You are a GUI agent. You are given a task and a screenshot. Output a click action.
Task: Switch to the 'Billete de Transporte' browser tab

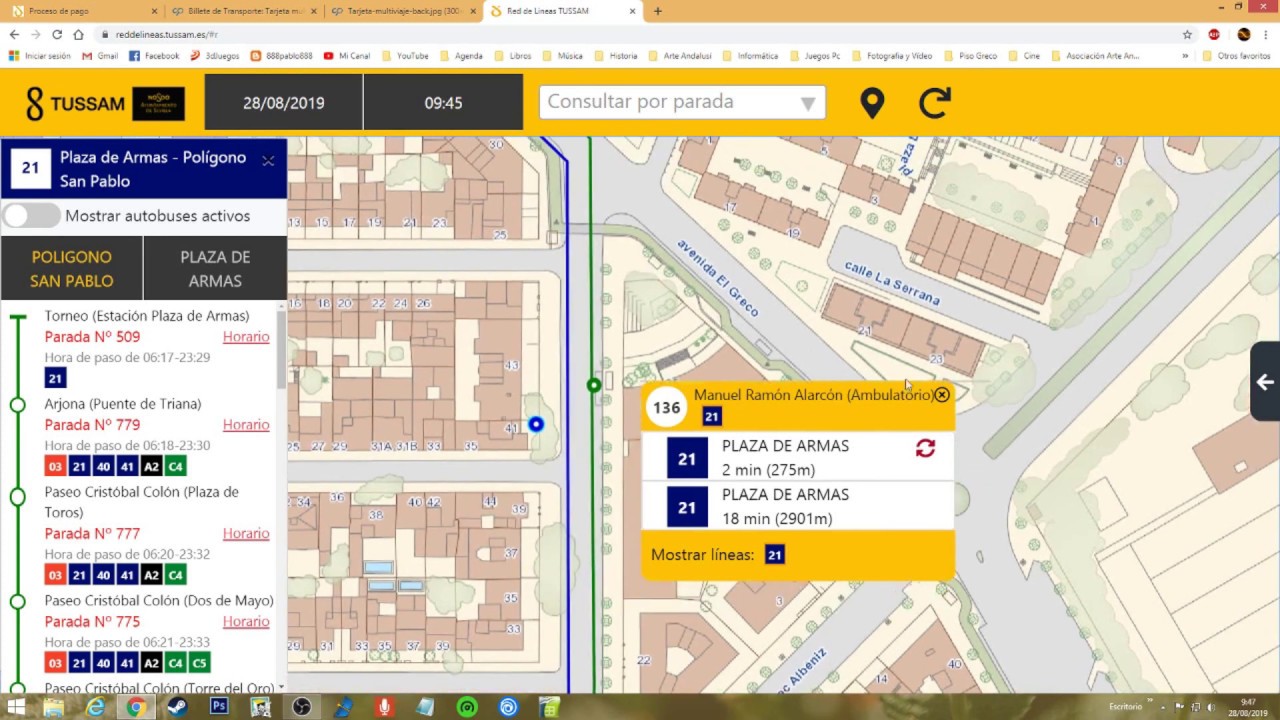pos(242,11)
